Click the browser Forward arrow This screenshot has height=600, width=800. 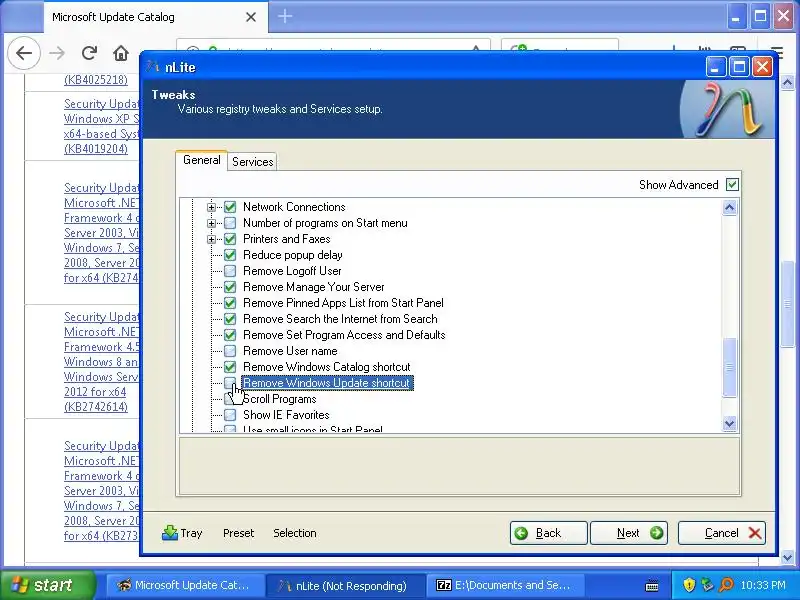pyautogui.click(x=57, y=53)
